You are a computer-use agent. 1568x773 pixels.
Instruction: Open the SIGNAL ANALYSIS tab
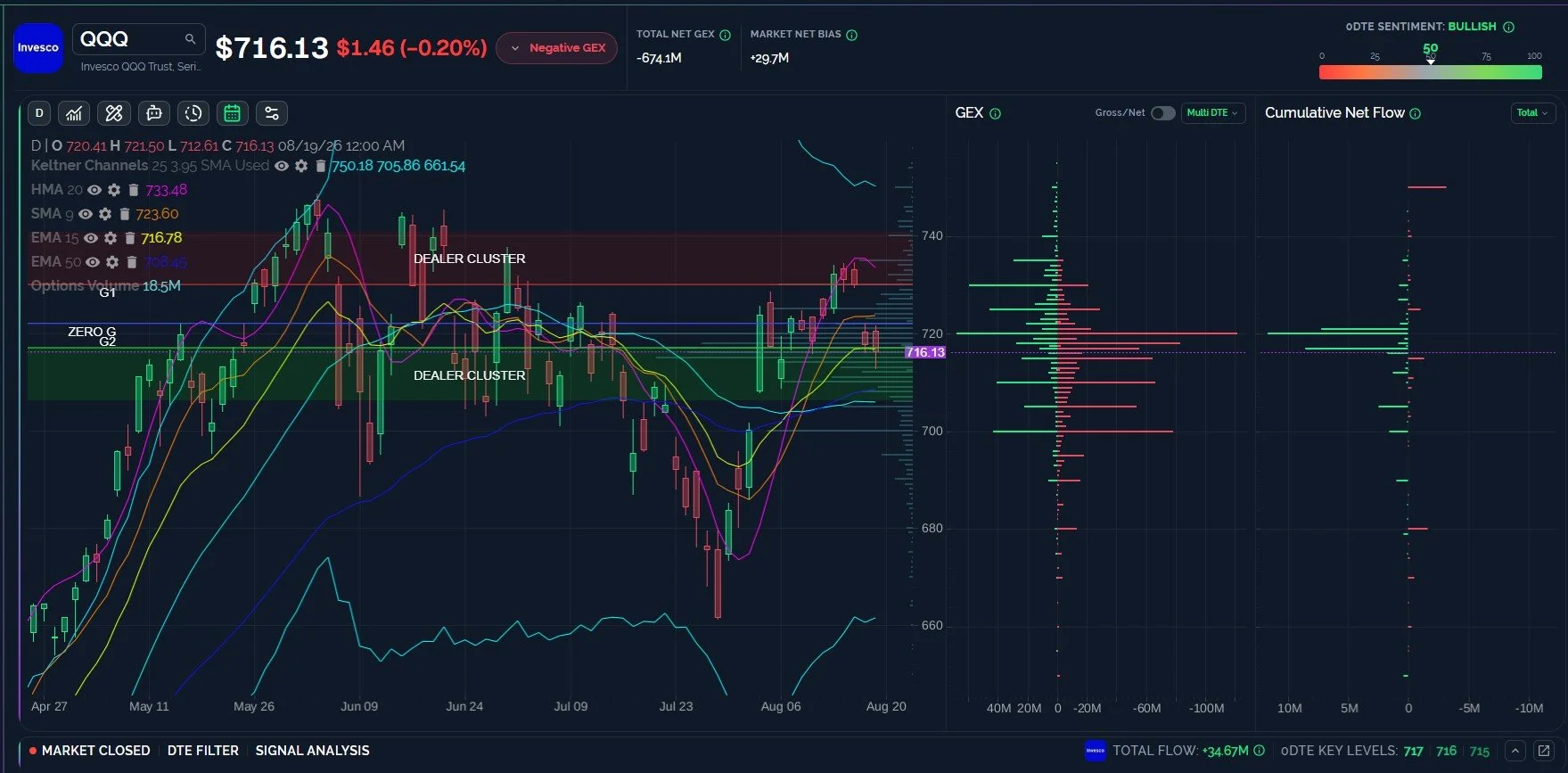312,751
